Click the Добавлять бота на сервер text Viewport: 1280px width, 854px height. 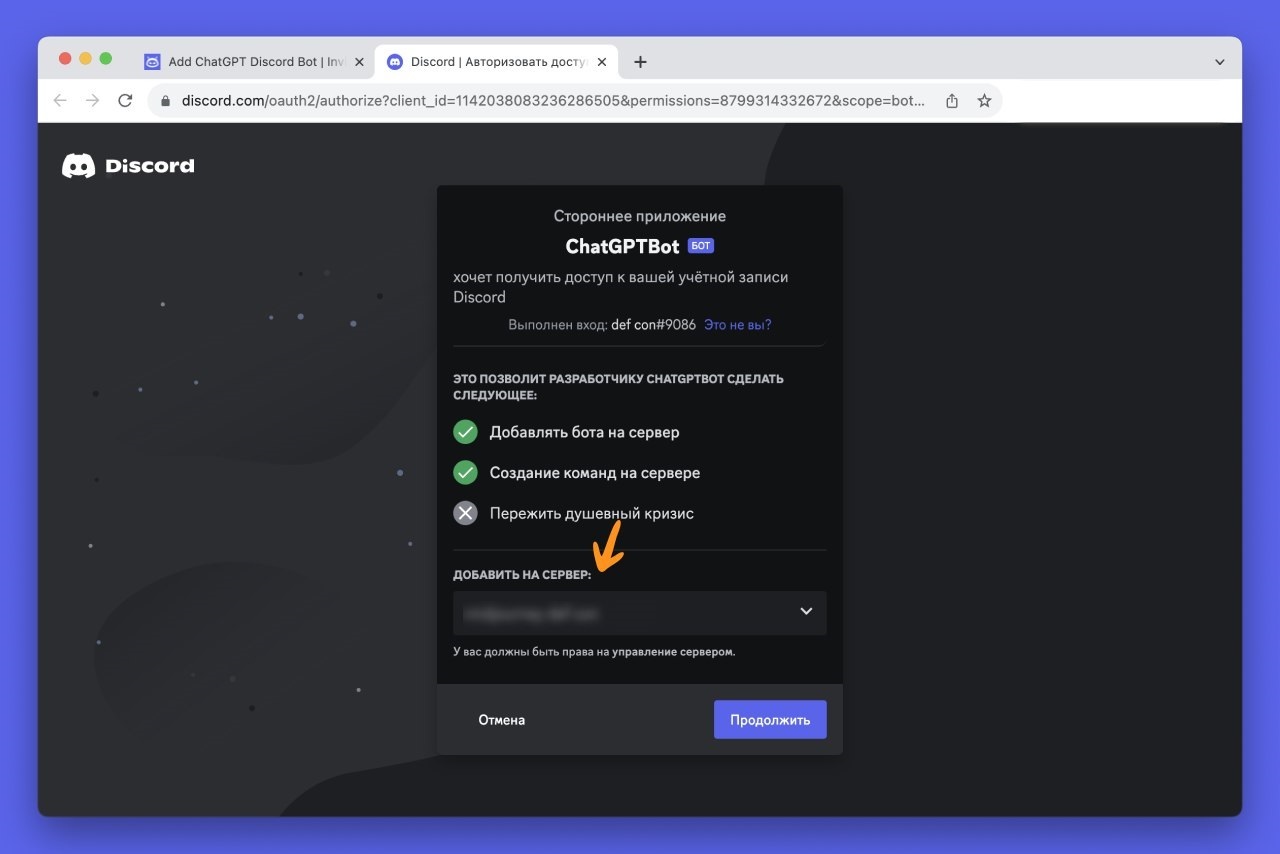[584, 432]
